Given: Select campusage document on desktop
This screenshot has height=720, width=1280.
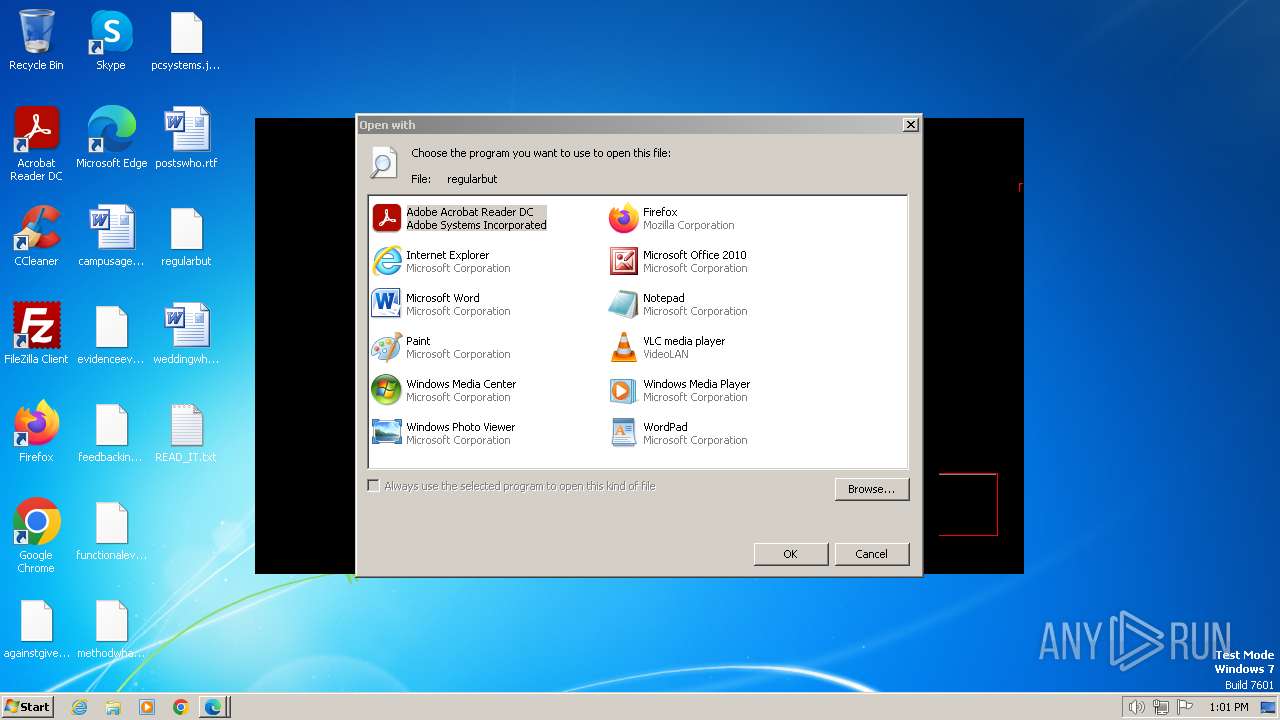Looking at the screenshot, I should (x=111, y=236).
